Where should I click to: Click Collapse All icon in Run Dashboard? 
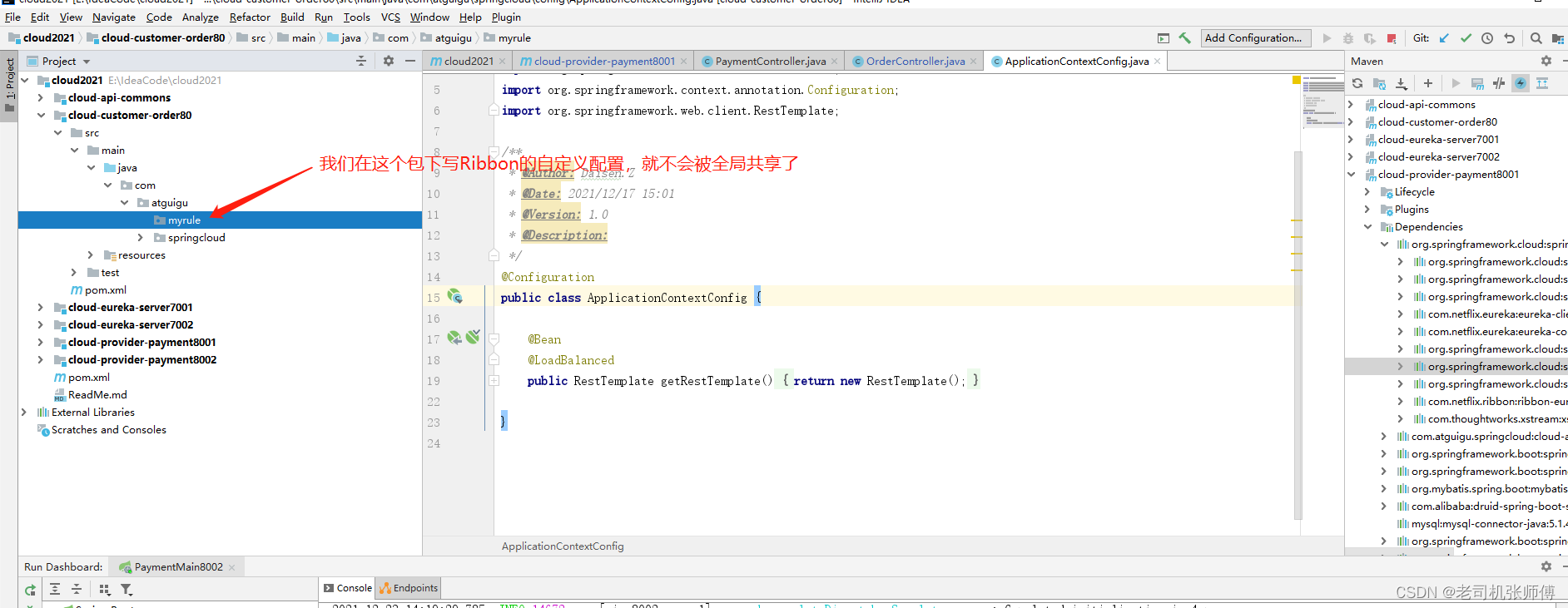(77, 589)
